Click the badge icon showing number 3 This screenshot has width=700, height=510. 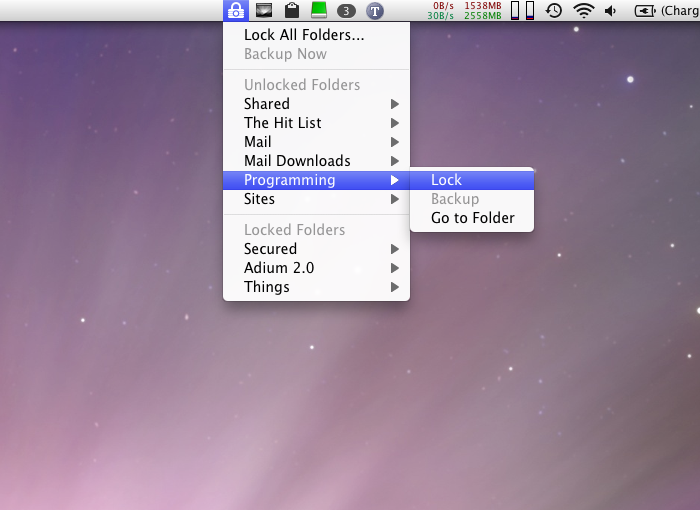click(346, 11)
